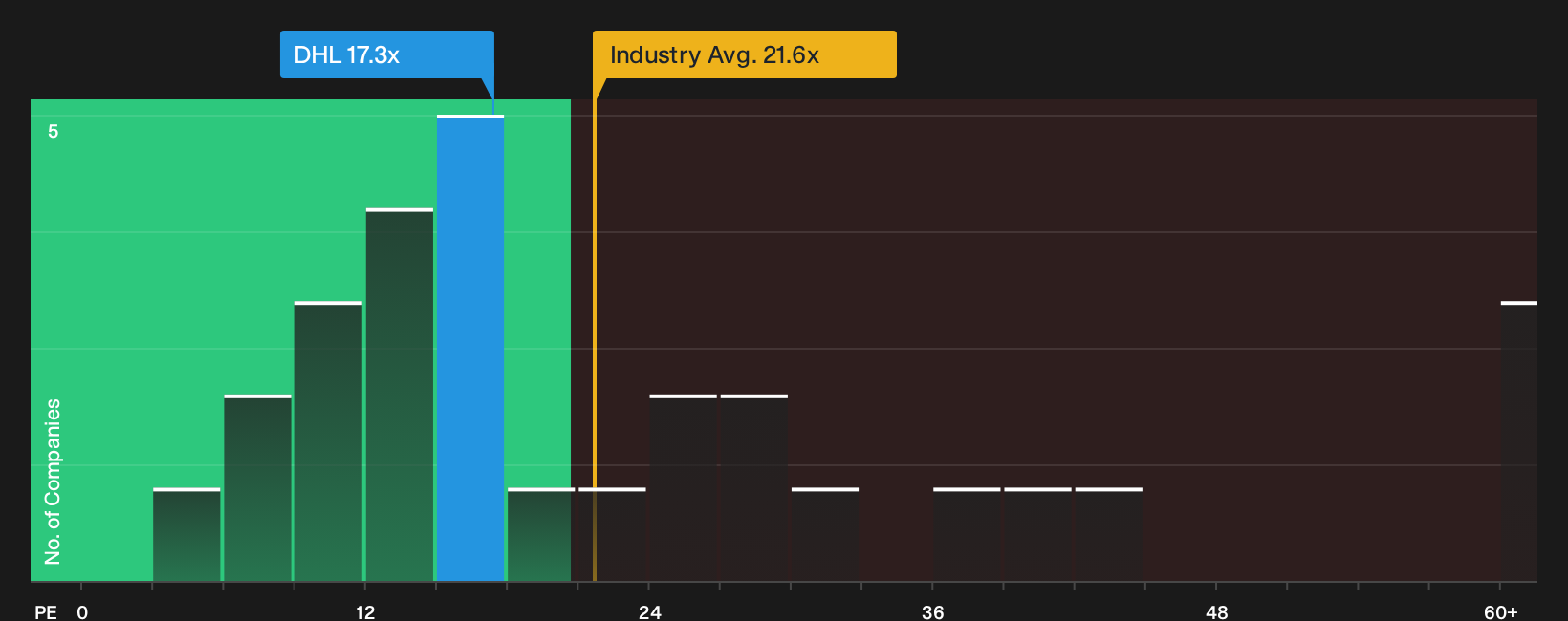Click the '12' x-axis tick label
The image size is (1568, 621).
(365, 611)
